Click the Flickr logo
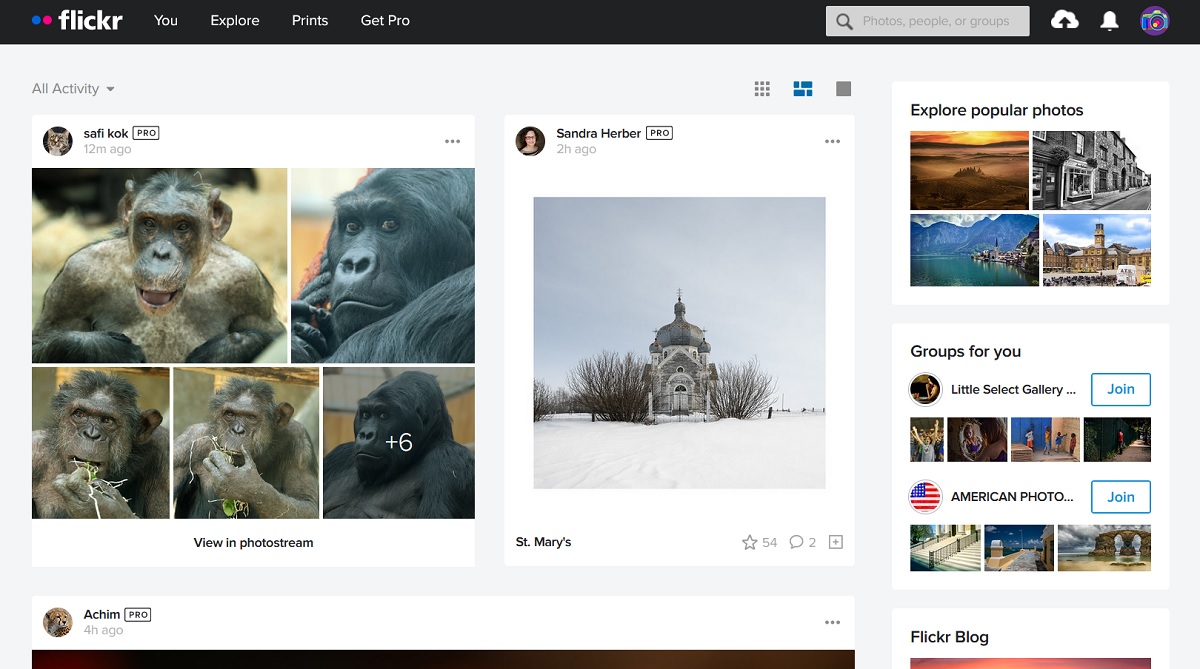 pos(76,20)
